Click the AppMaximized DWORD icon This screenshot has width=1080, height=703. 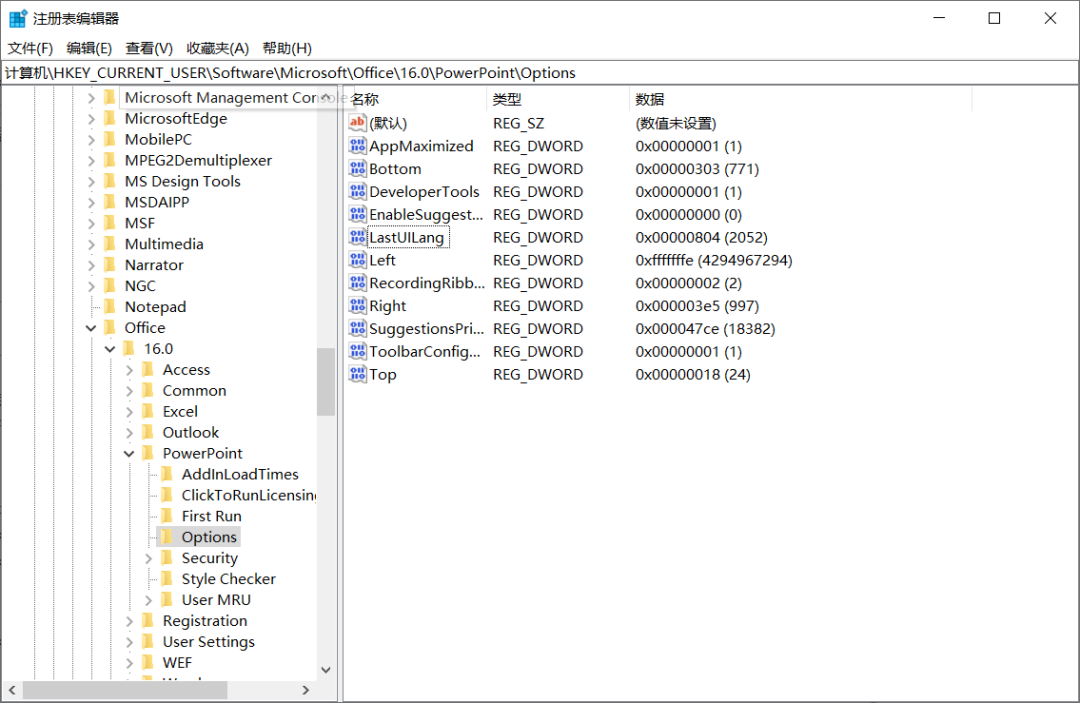(x=357, y=145)
